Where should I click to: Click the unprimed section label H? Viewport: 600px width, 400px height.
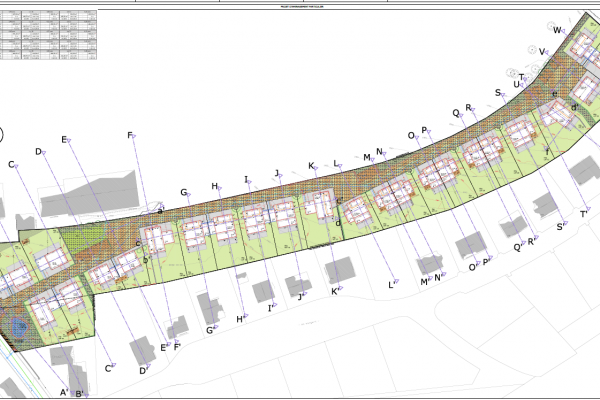click(x=215, y=186)
